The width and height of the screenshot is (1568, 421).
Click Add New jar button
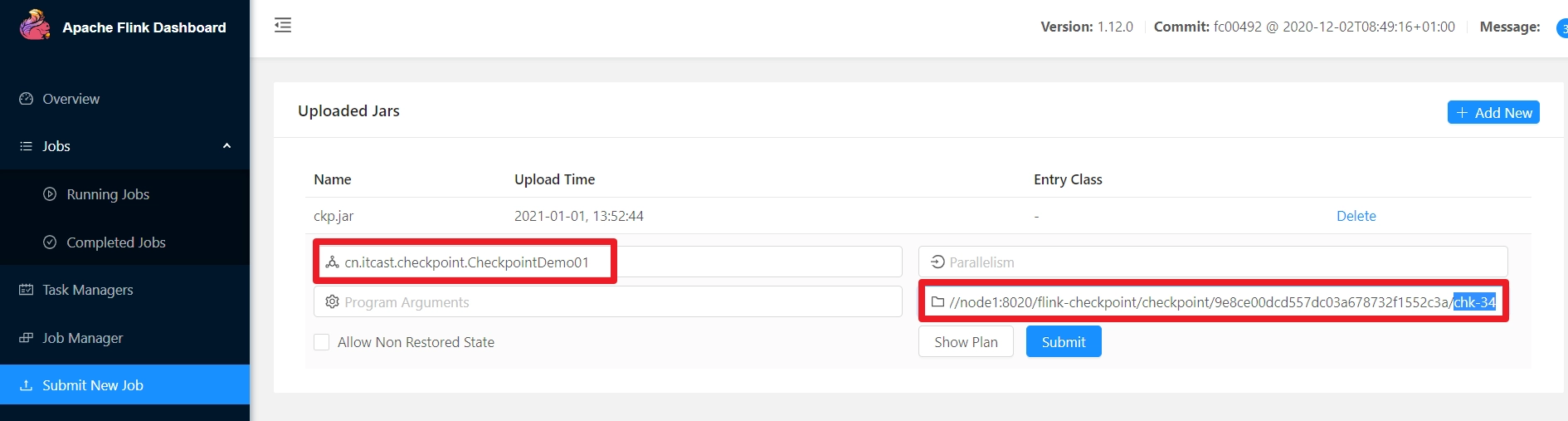tap(1493, 112)
